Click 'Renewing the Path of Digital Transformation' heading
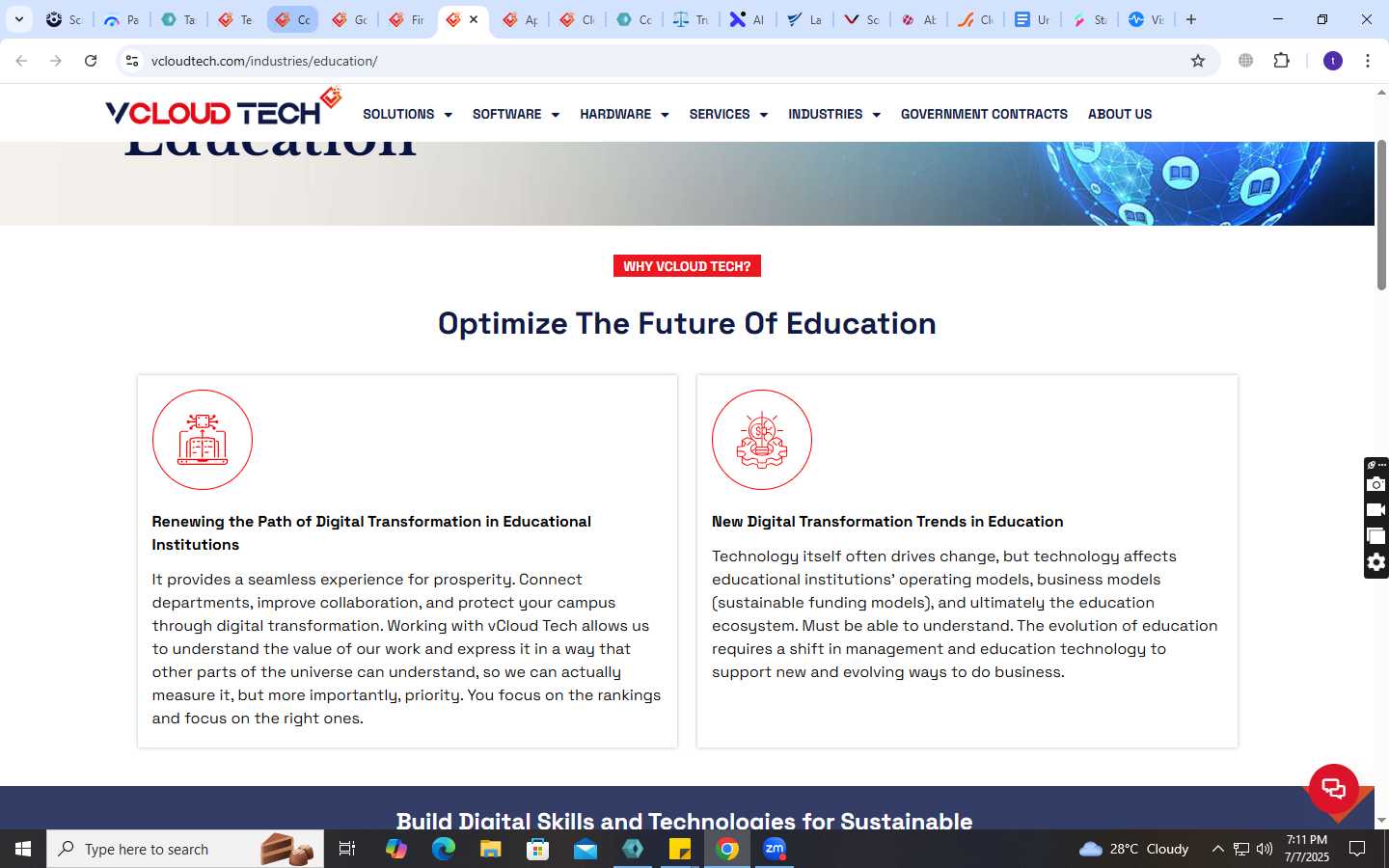Image resolution: width=1389 pixels, height=868 pixels. (371, 532)
